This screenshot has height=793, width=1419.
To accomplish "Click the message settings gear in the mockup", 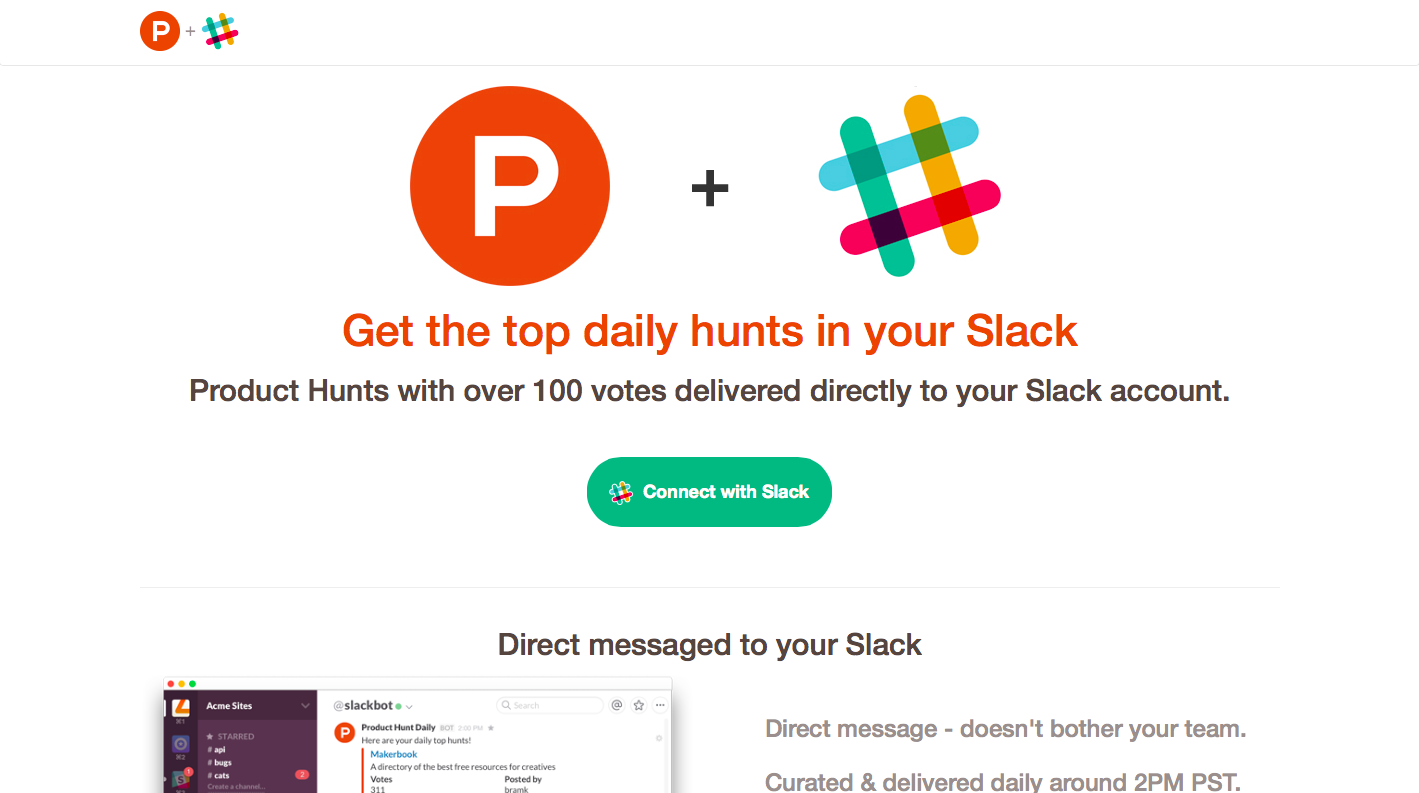I will [659, 739].
